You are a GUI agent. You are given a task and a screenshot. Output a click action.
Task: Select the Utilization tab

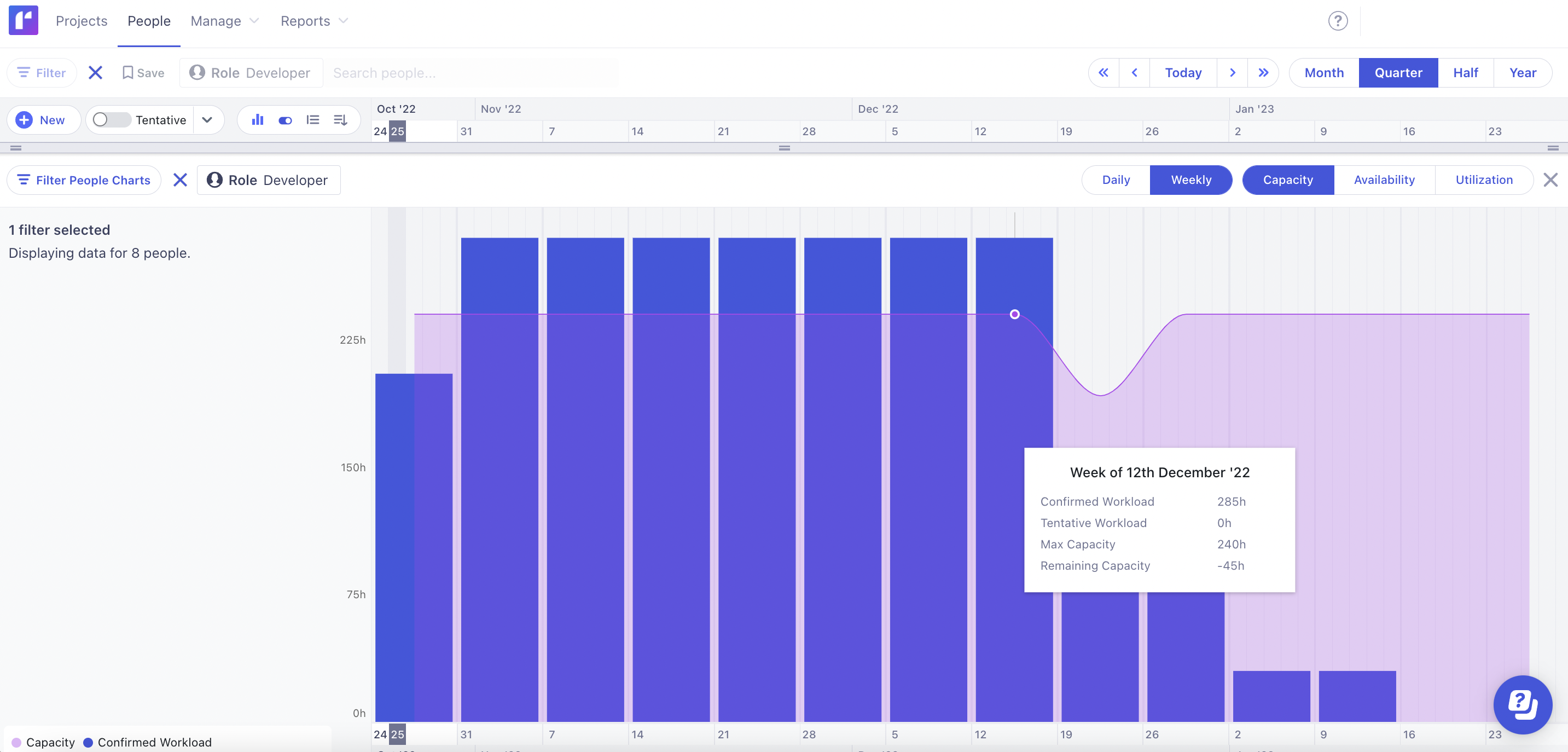[x=1484, y=180]
